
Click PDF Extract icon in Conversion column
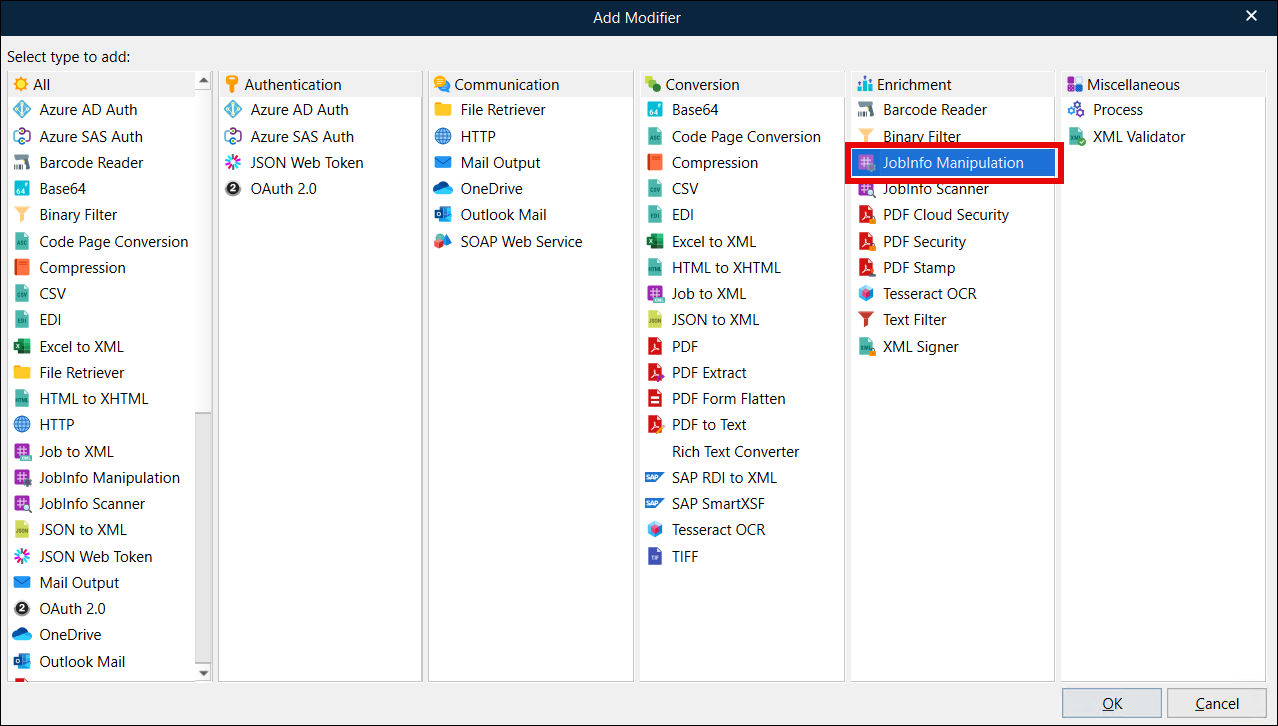coord(655,373)
